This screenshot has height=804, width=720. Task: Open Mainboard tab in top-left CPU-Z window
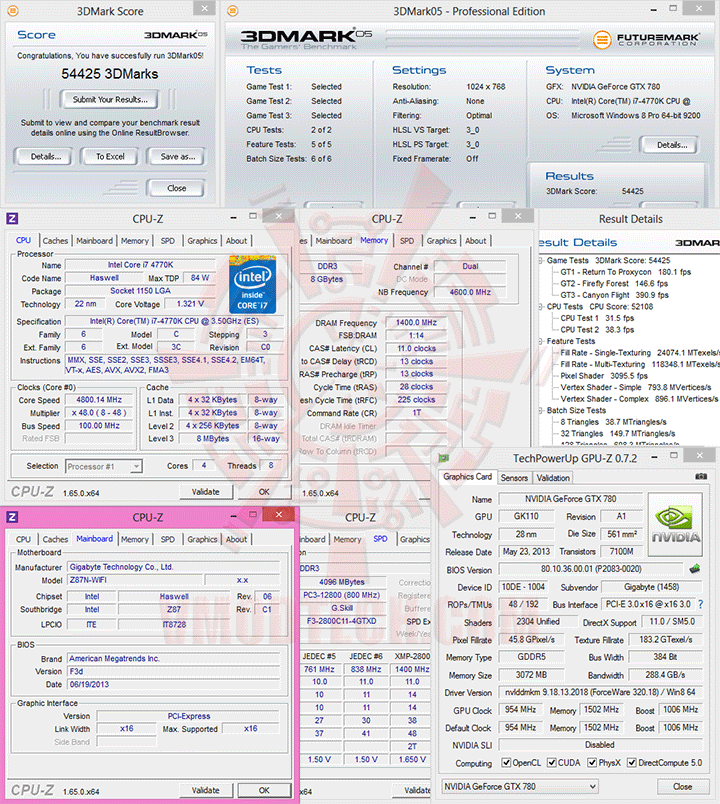tap(94, 240)
